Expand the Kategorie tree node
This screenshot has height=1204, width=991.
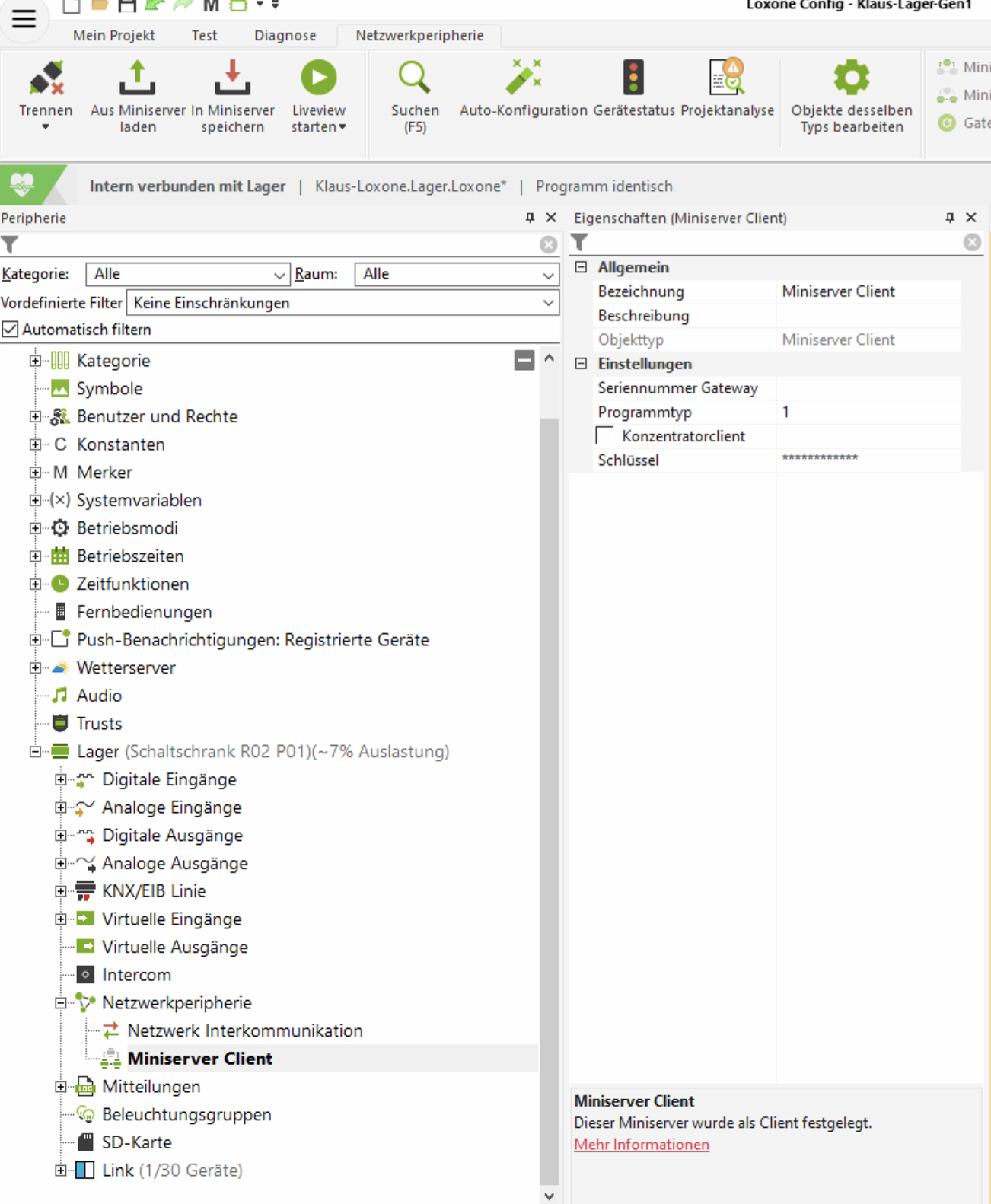(x=35, y=361)
